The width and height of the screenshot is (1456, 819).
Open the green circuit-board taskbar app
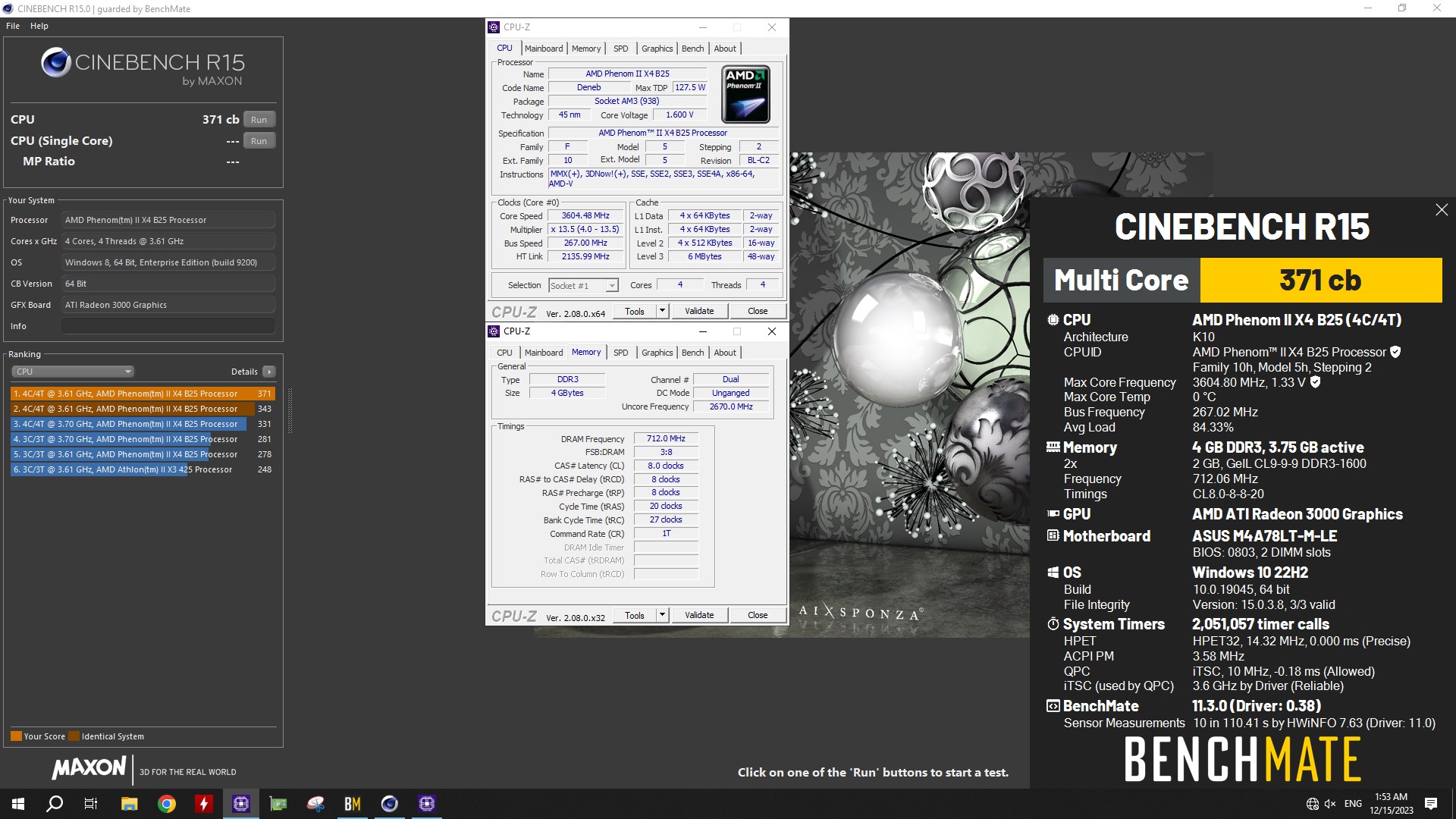(278, 804)
